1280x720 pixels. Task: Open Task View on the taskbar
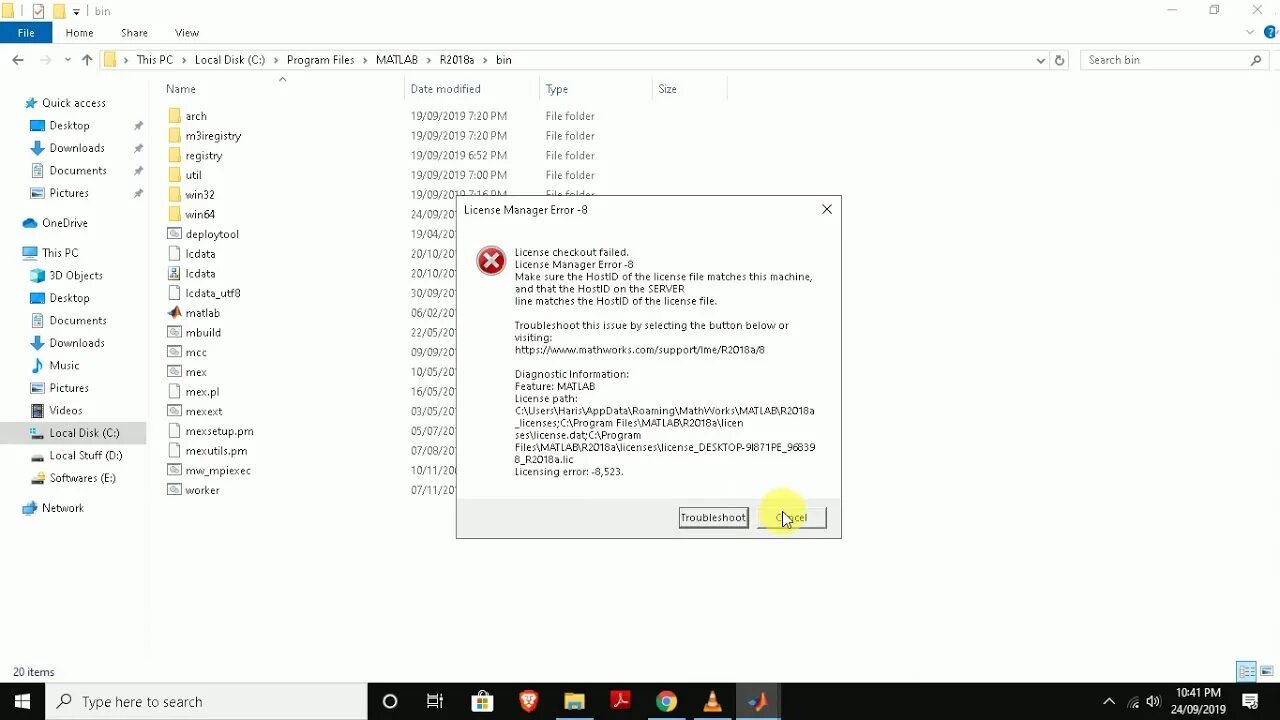(x=435, y=701)
